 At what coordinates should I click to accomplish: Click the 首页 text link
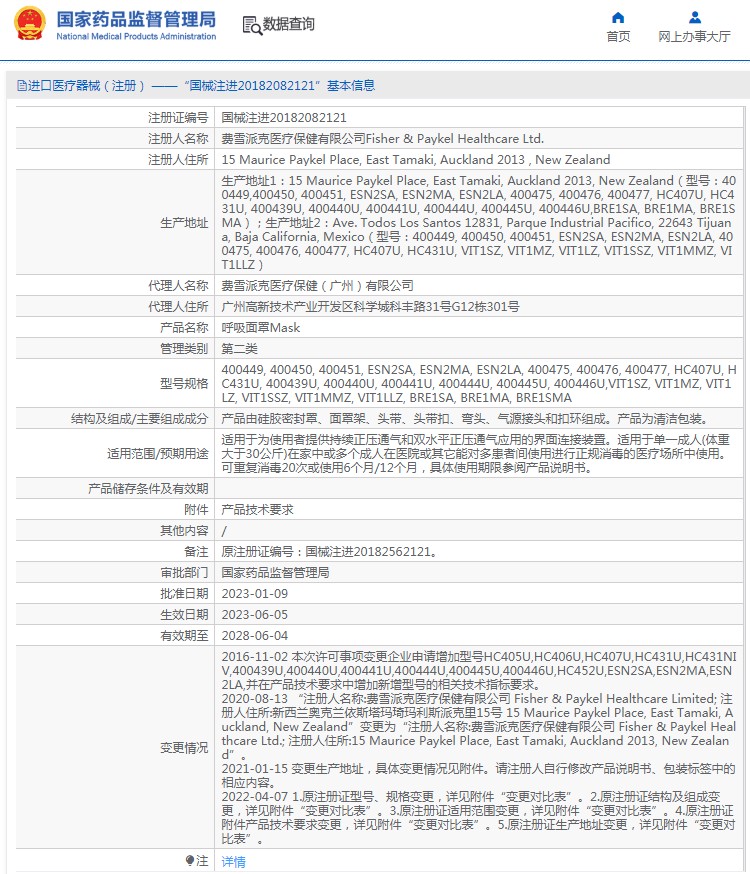[x=618, y=37]
